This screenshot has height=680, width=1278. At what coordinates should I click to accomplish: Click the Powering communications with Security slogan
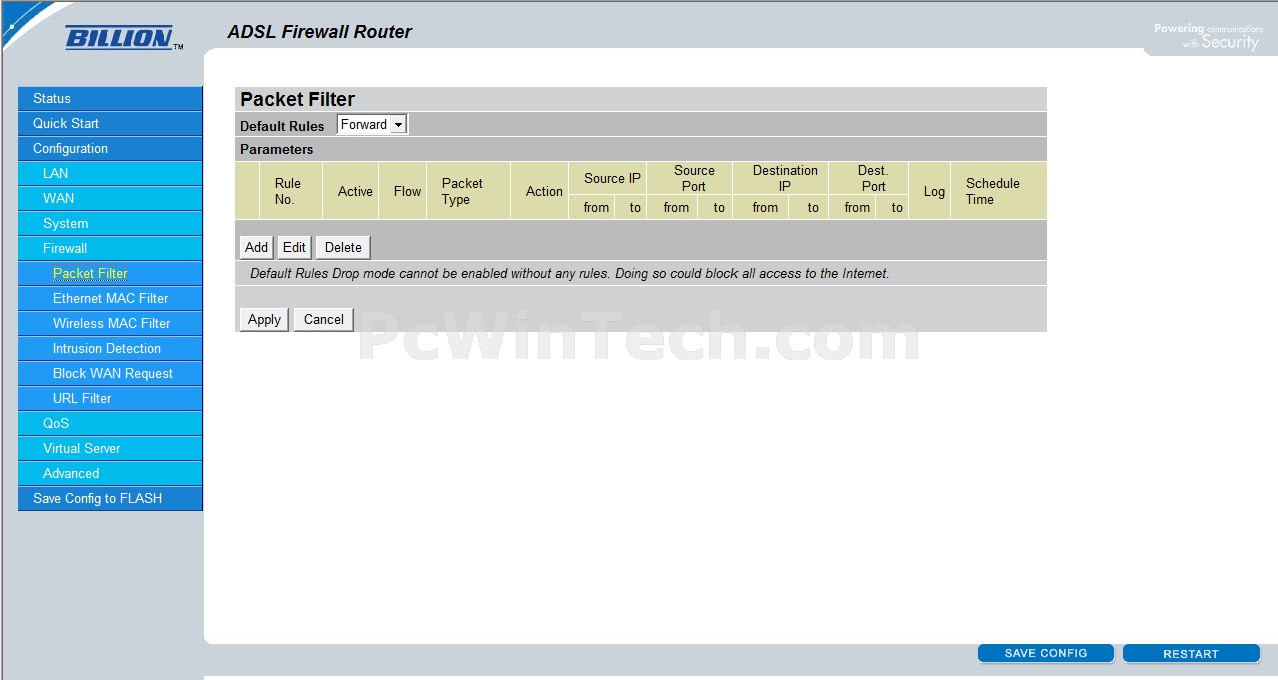click(x=1208, y=36)
